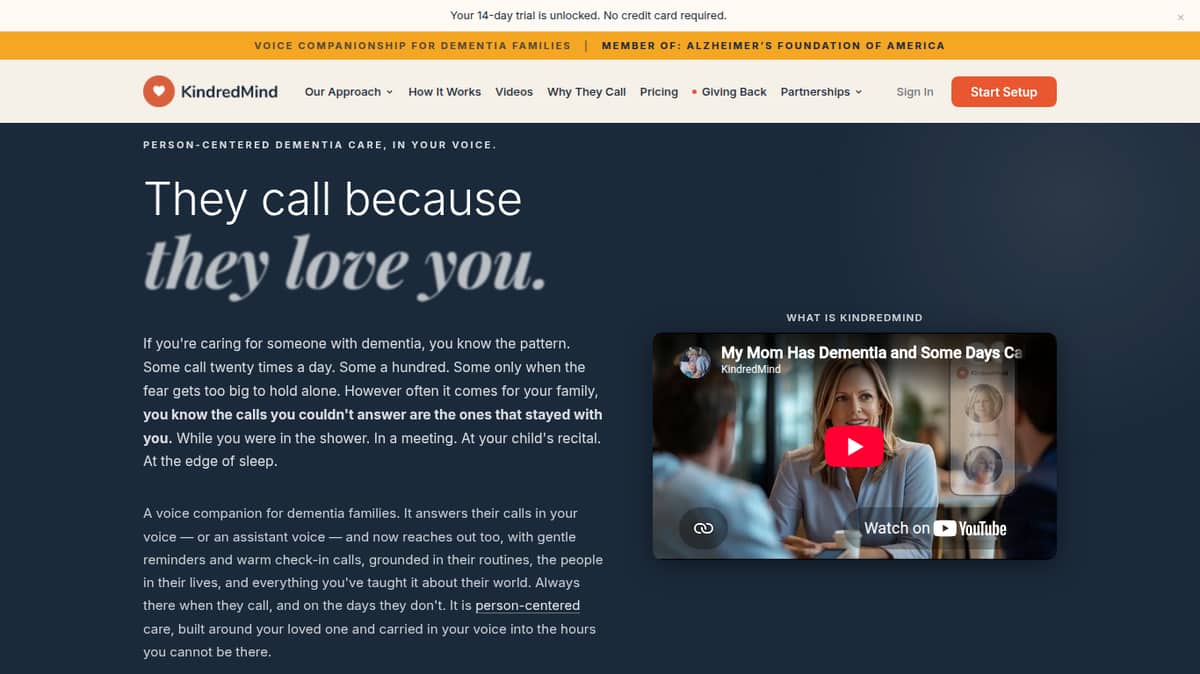This screenshot has height=674, width=1200.
Task: Click the 14-day trial is unlocked notice
Action: click(588, 16)
